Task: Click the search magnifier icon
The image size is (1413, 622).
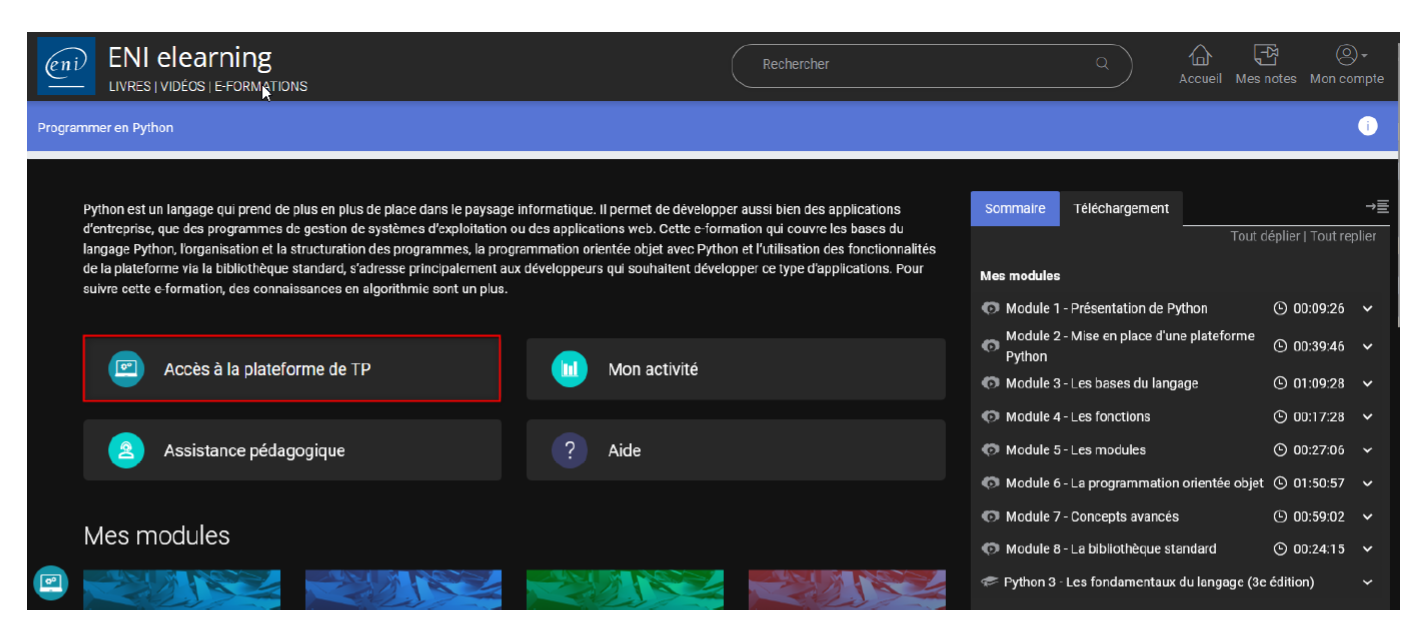Action: click(x=1102, y=64)
